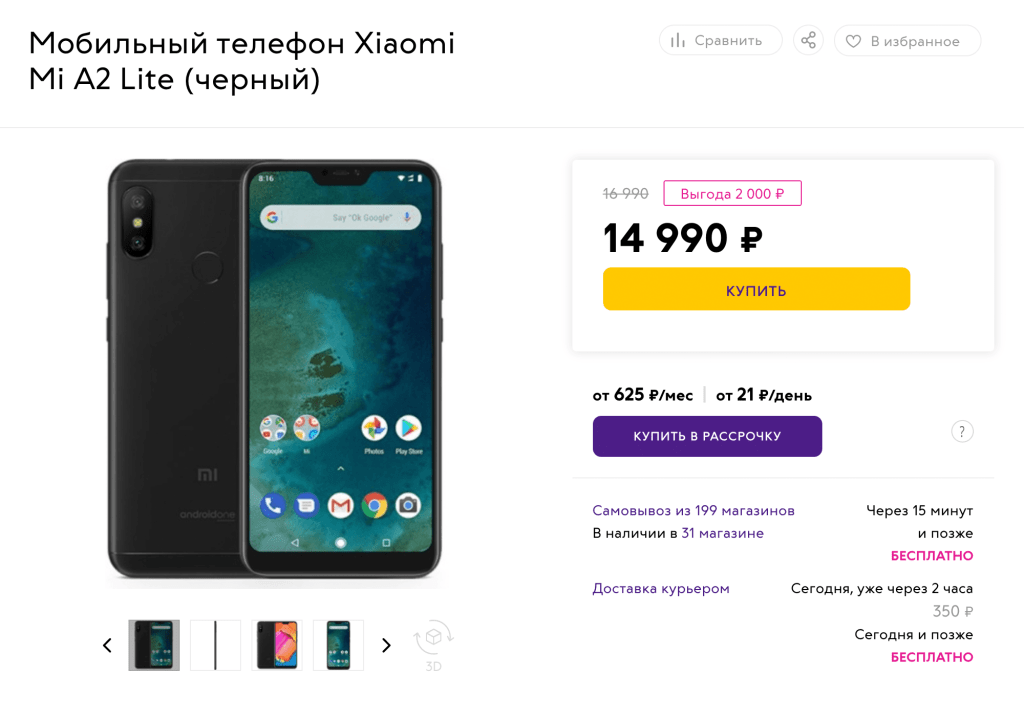Click КУПИТЬ В РАССРОЧКУ button
The image size is (1024, 715).
[x=707, y=436]
